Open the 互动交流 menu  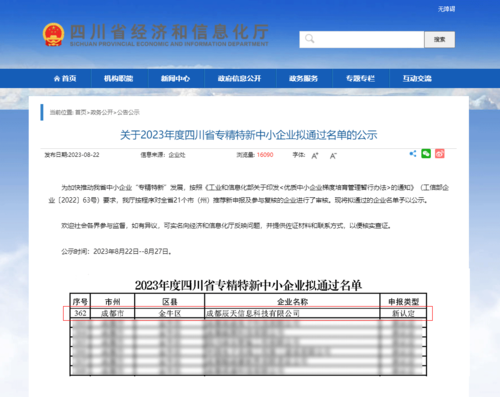417,78
